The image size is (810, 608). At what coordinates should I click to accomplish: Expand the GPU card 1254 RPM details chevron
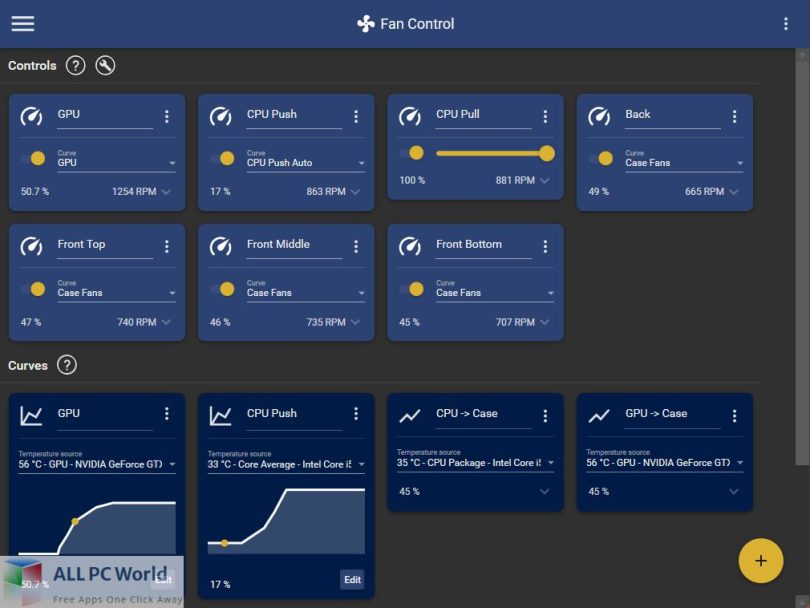(166, 192)
